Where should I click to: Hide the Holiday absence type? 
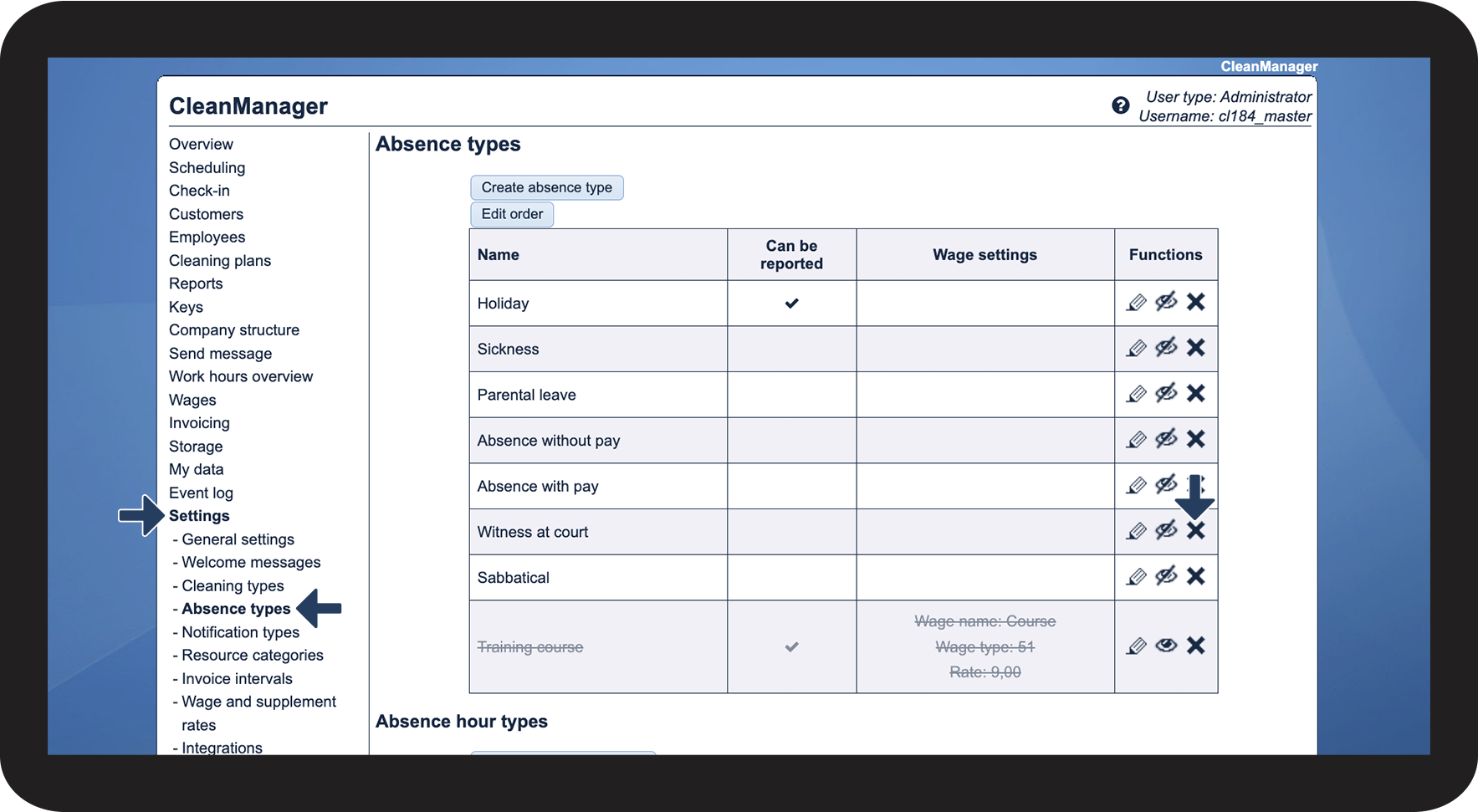click(1166, 302)
